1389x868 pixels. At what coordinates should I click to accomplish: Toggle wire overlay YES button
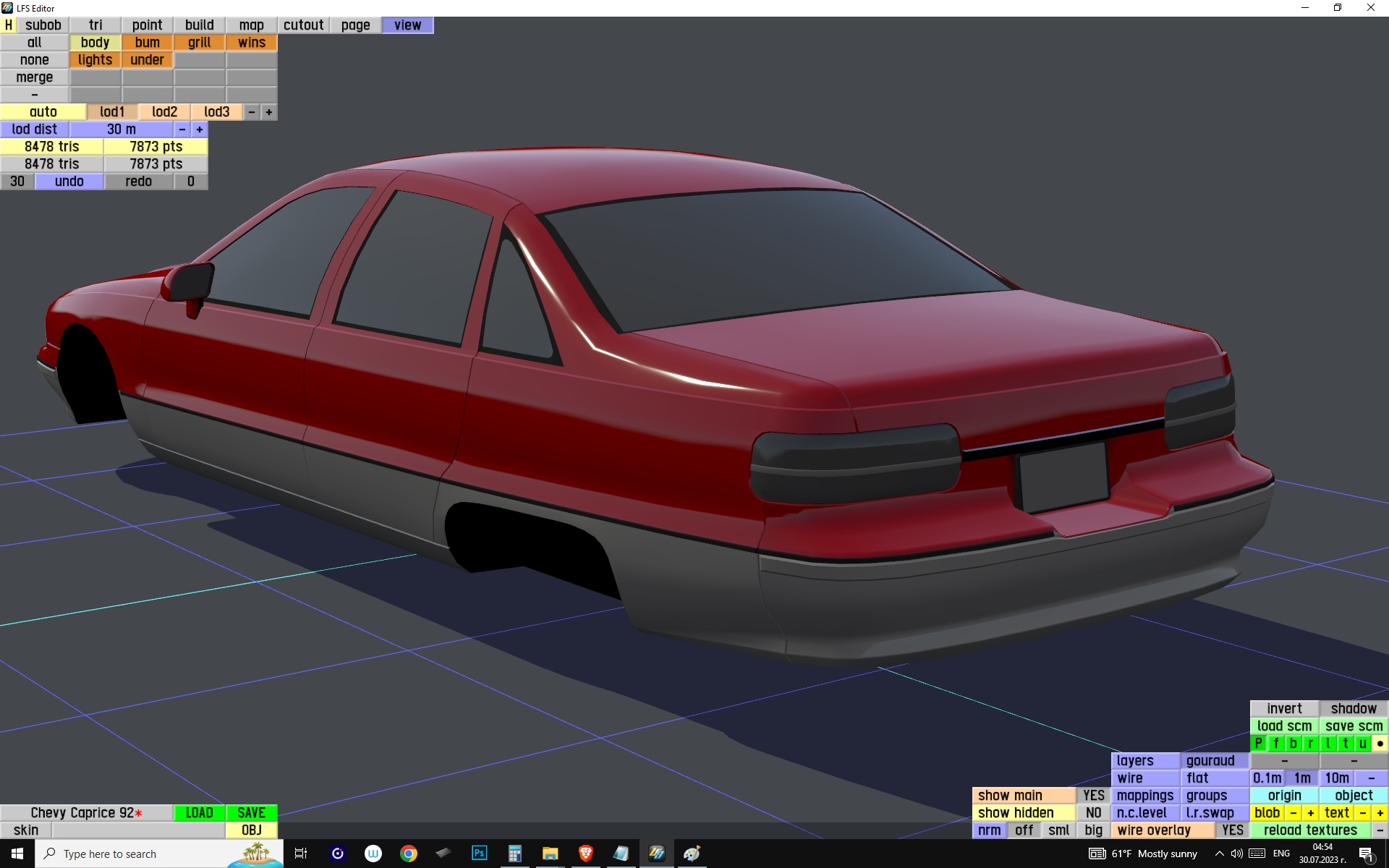pyautogui.click(x=1232, y=830)
